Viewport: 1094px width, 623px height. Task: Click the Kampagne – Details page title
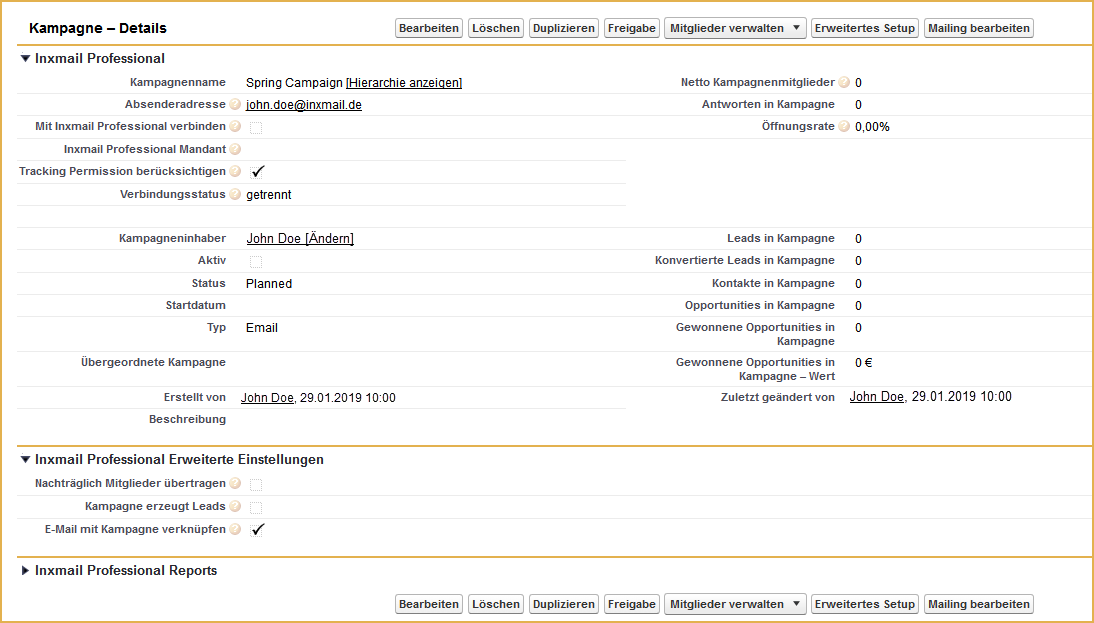coord(98,28)
